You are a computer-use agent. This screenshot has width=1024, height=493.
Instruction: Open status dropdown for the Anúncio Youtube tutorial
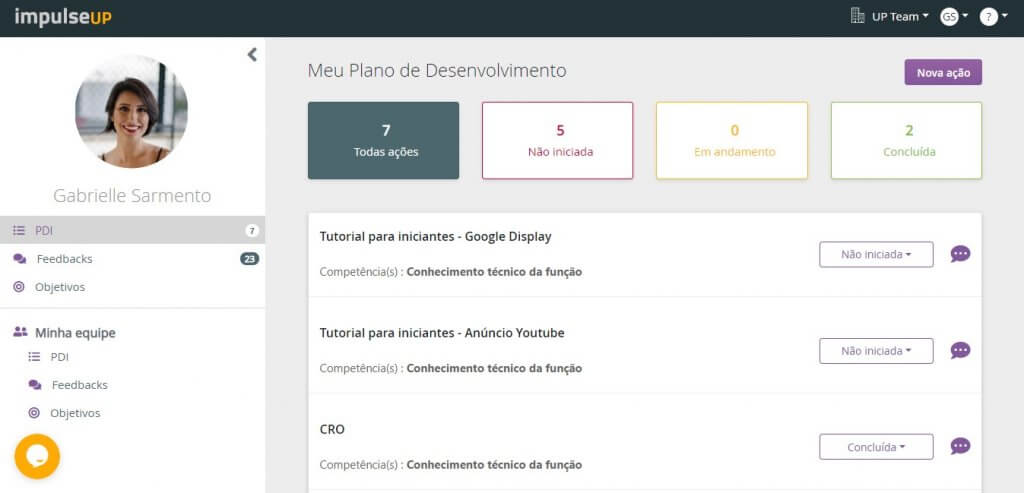click(876, 351)
